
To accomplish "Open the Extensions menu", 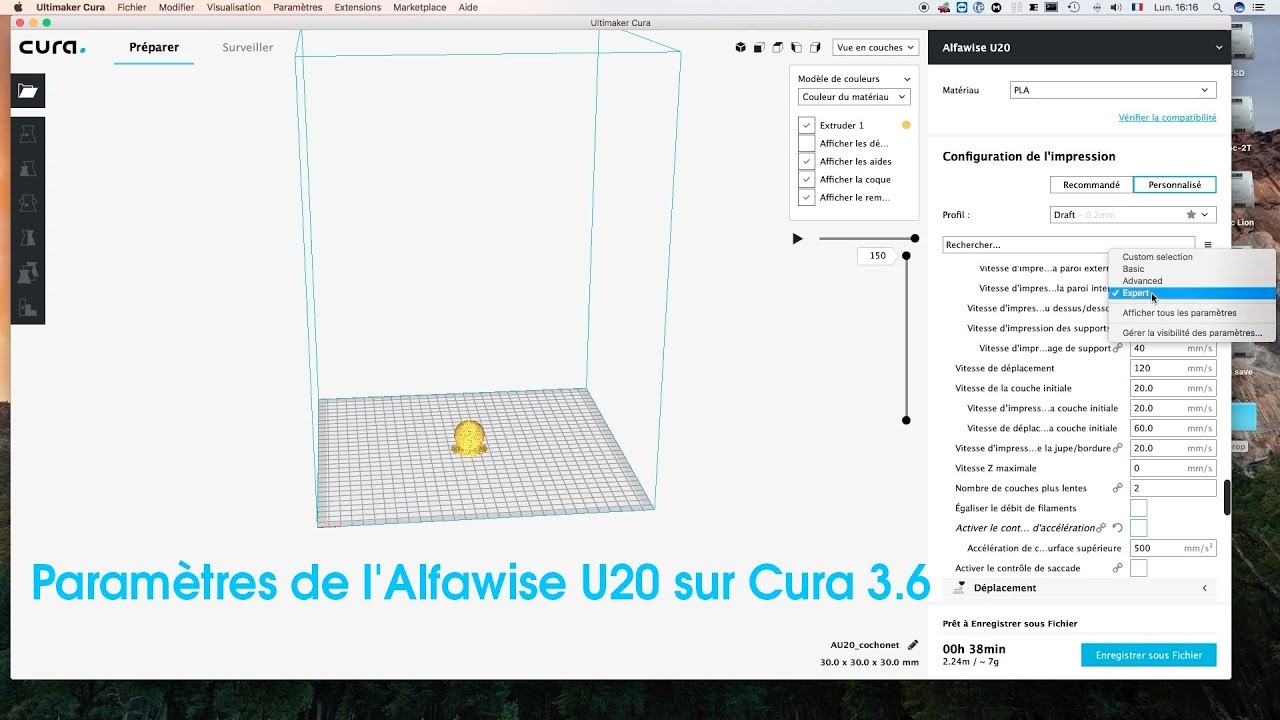I will pos(357,7).
